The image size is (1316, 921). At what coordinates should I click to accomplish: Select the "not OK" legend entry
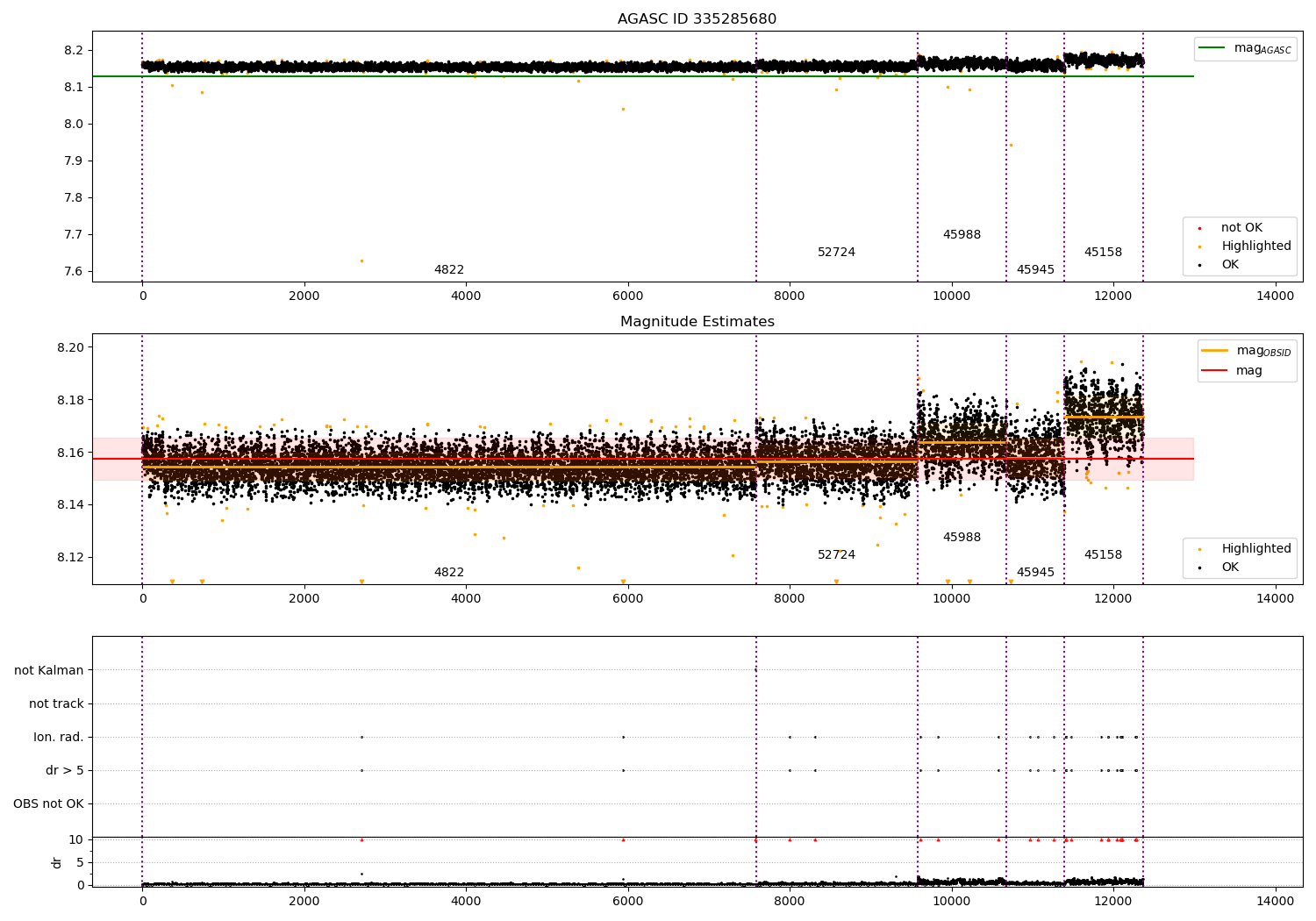1241,228
